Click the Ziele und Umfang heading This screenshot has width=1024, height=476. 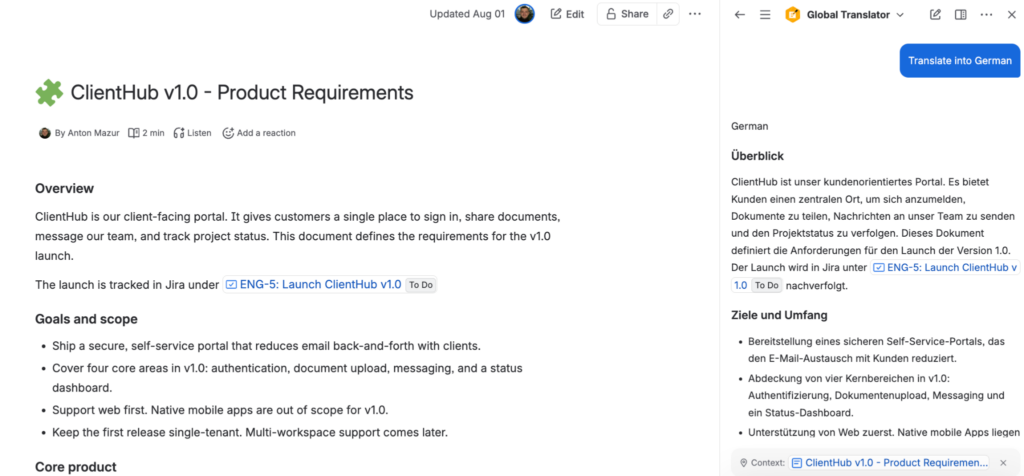coord(780,315)
